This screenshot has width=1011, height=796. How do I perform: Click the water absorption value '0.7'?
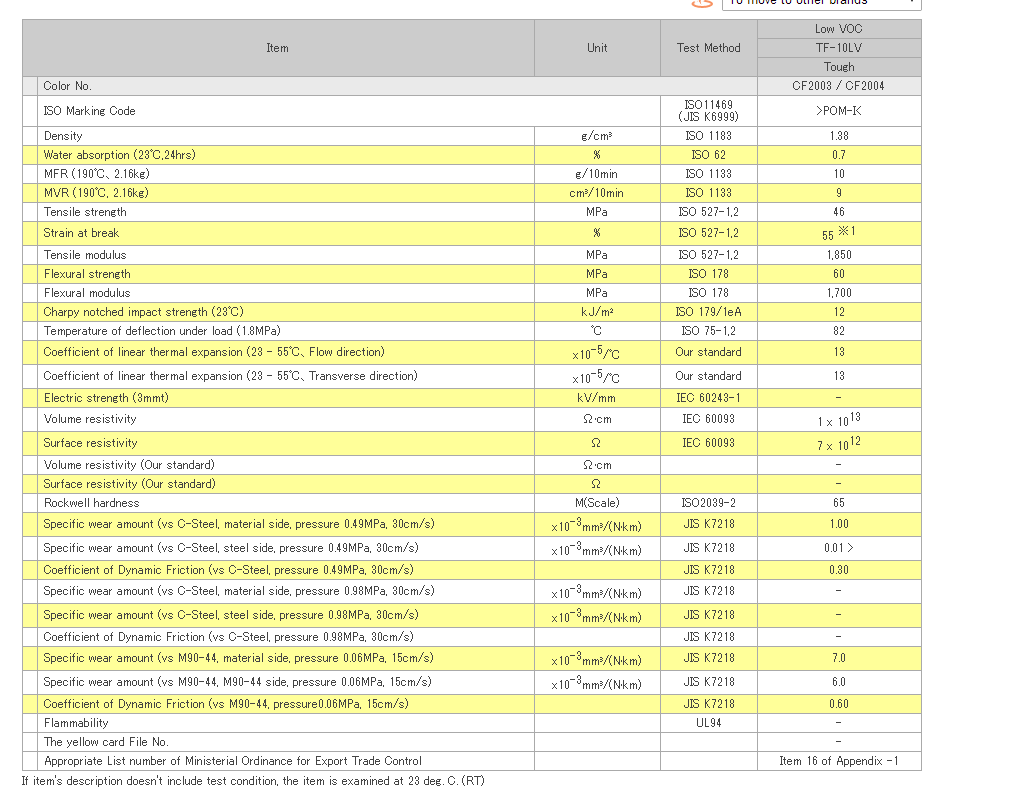(x=839, y=155)
